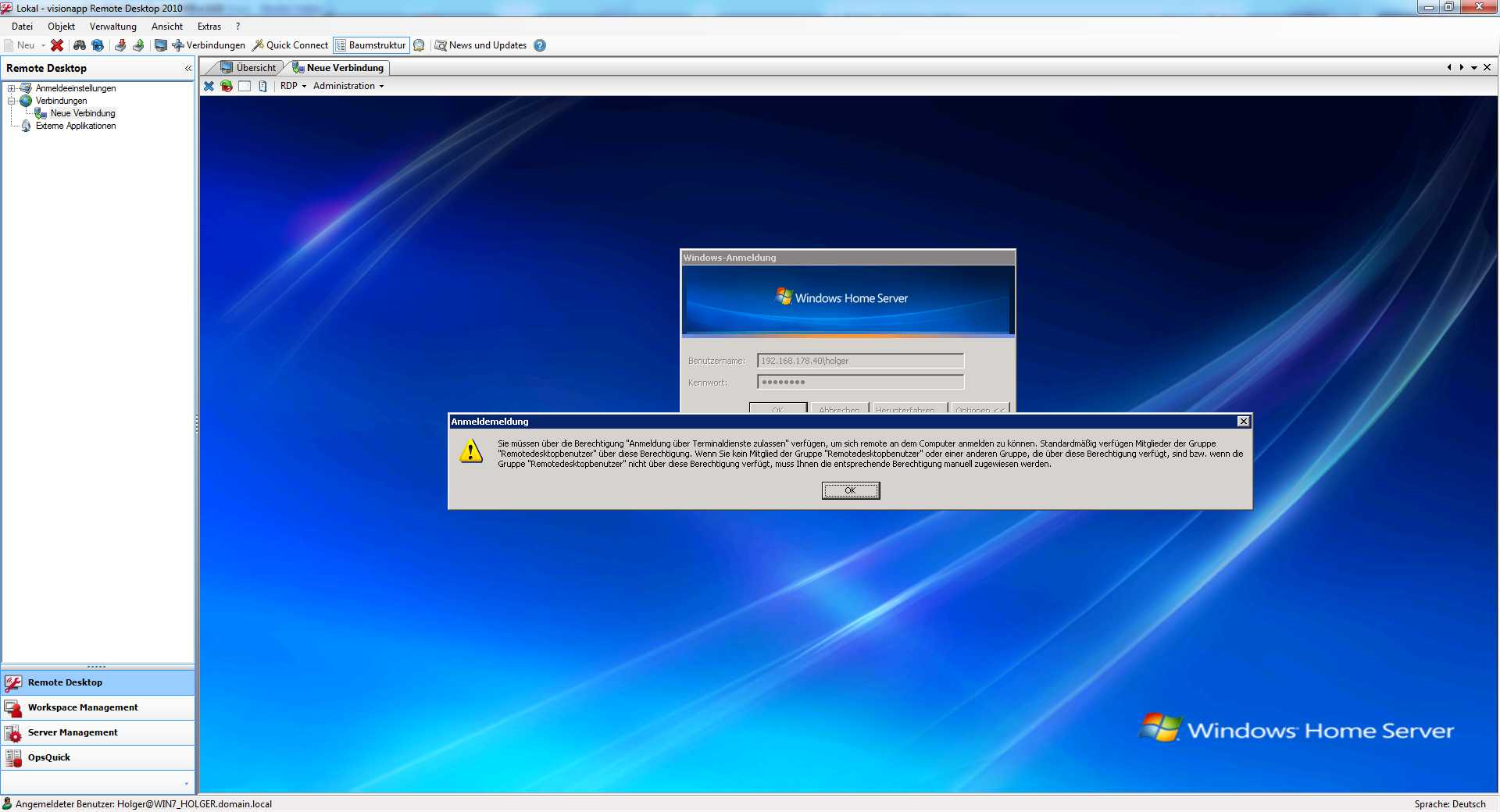Select Neue Verbindung tree item
The height and width of the screenshot is (812, 1500).
pos(83,113)
